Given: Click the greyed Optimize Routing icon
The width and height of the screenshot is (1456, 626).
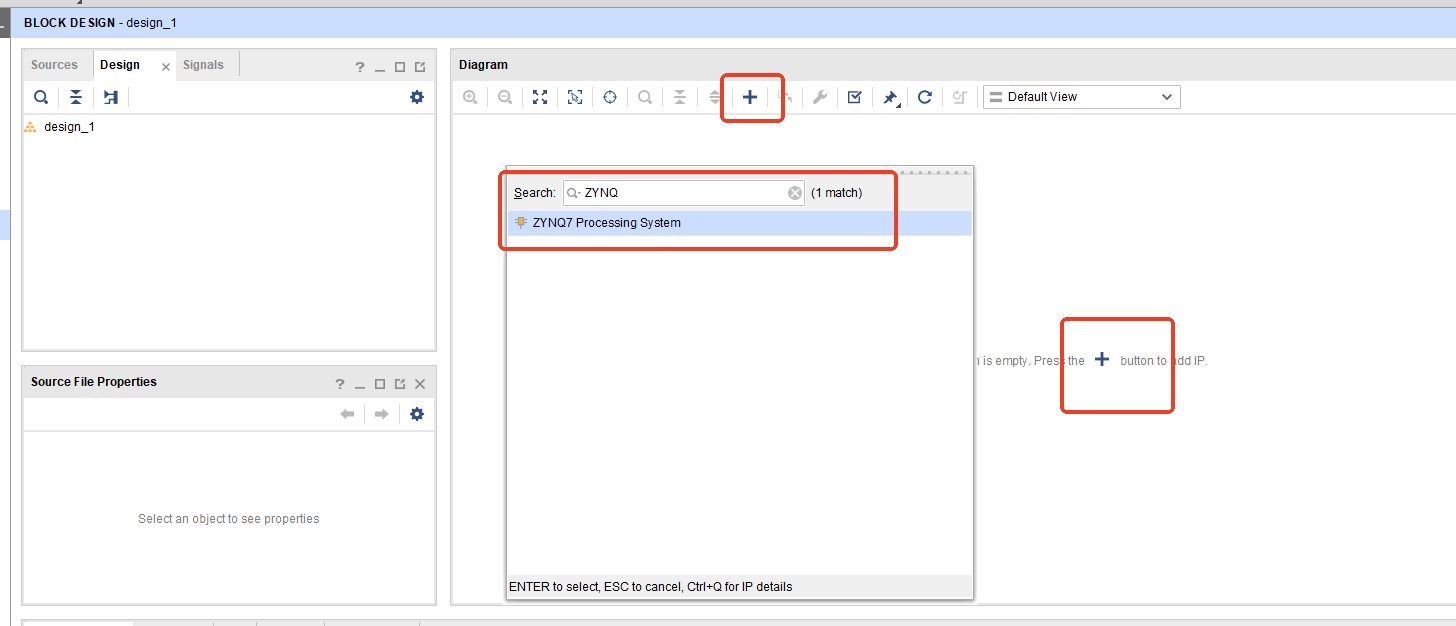Looking at the screenshot, I should [x=960, y=97].
